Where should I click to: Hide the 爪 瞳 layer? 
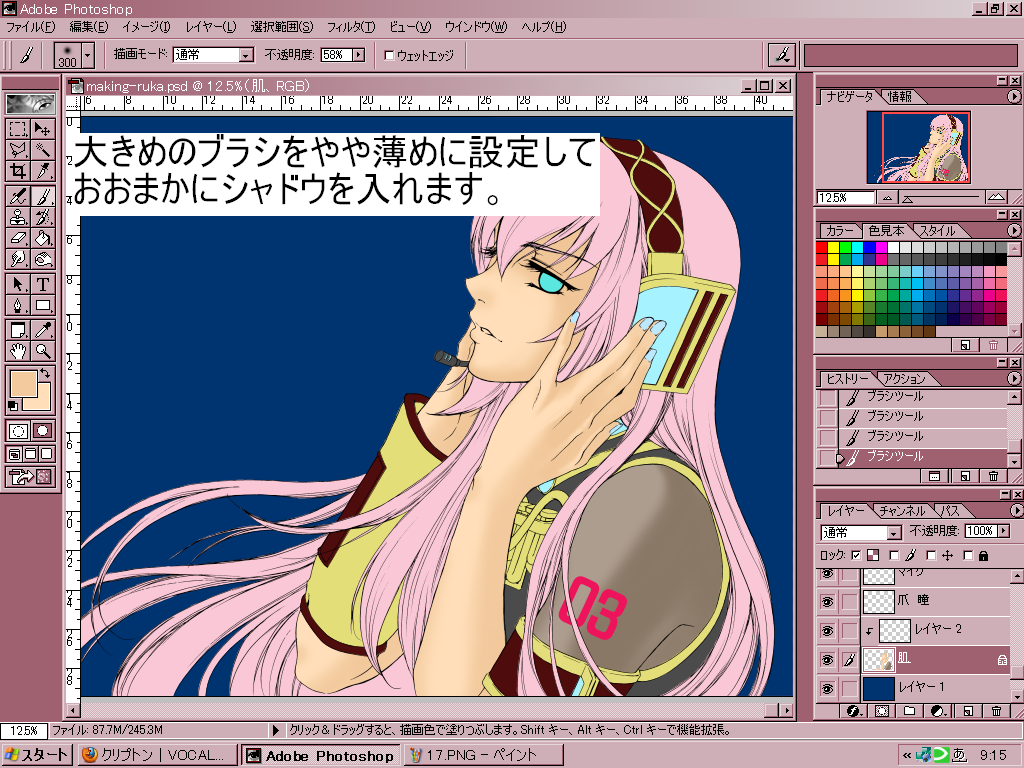pos(827,601)
